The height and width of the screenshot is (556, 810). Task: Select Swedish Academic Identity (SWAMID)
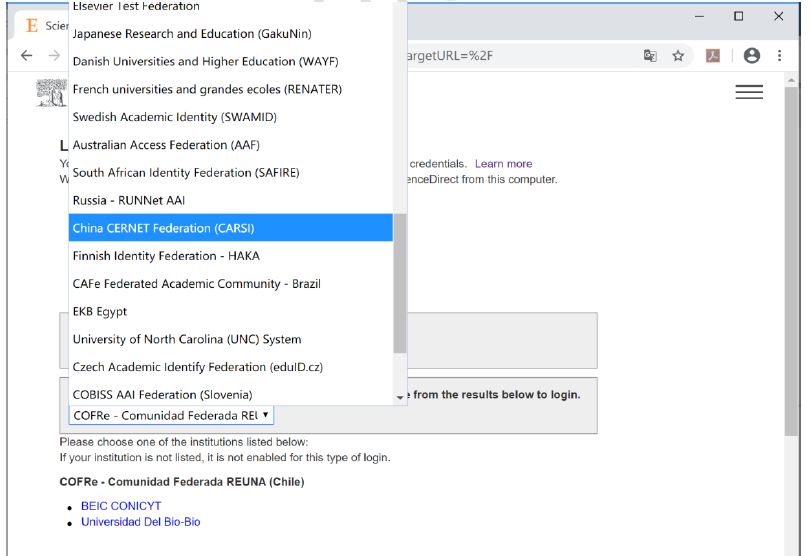(230, 117)
